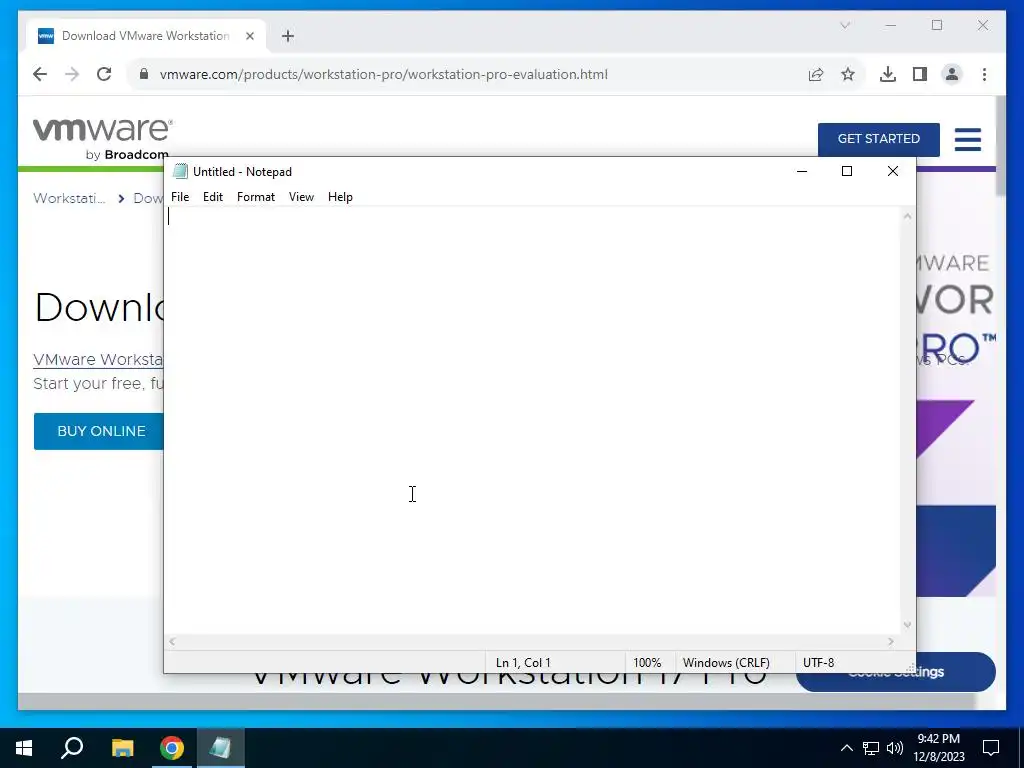Click the lock icon in address bar
1024x768 pixels.
[x=144, y=74]
